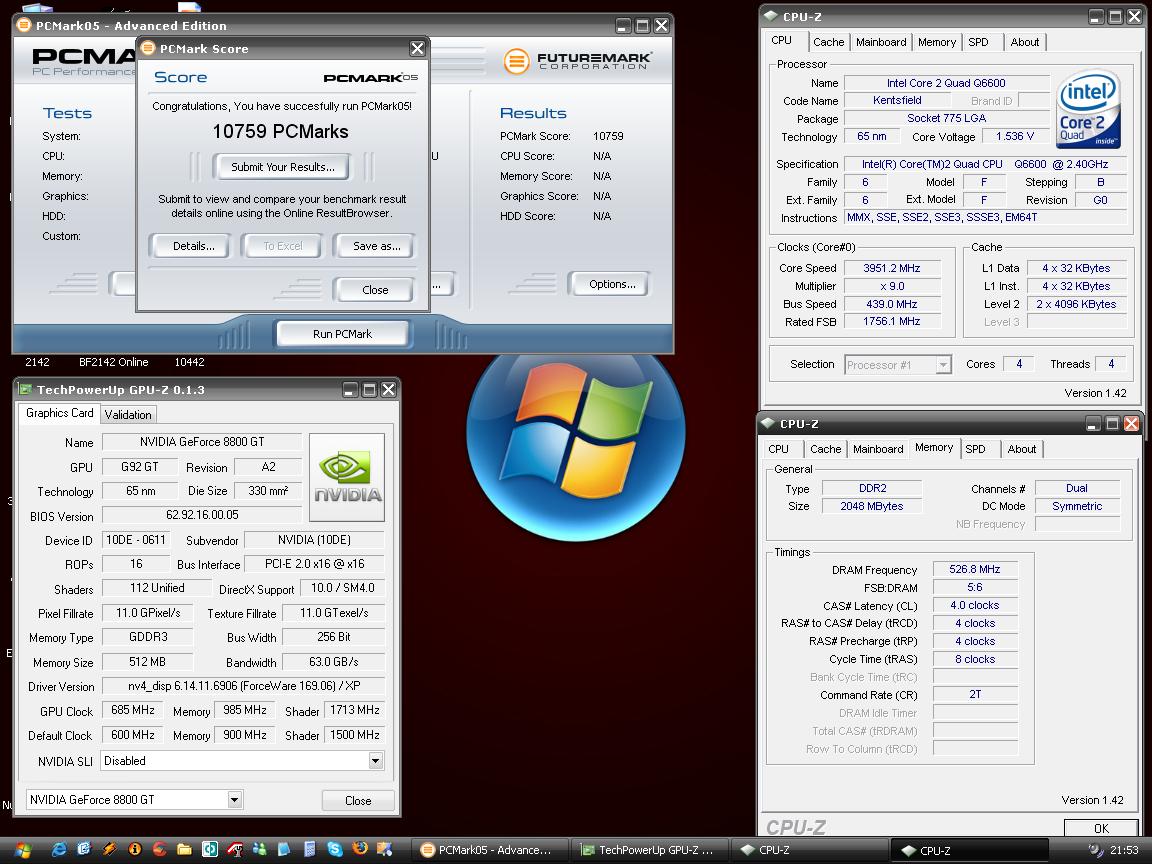Click DRAM Frequency value 526.8 MHz
1152x864 pixels.
click(x=975, y=569)
